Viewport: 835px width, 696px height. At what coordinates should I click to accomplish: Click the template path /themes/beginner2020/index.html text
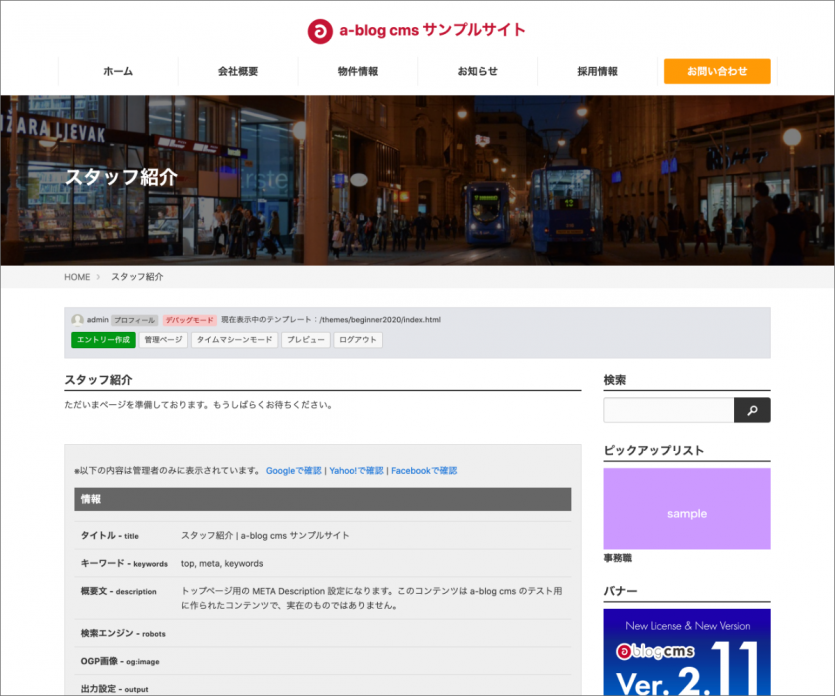pyautogui.click(x=380, y=320)
